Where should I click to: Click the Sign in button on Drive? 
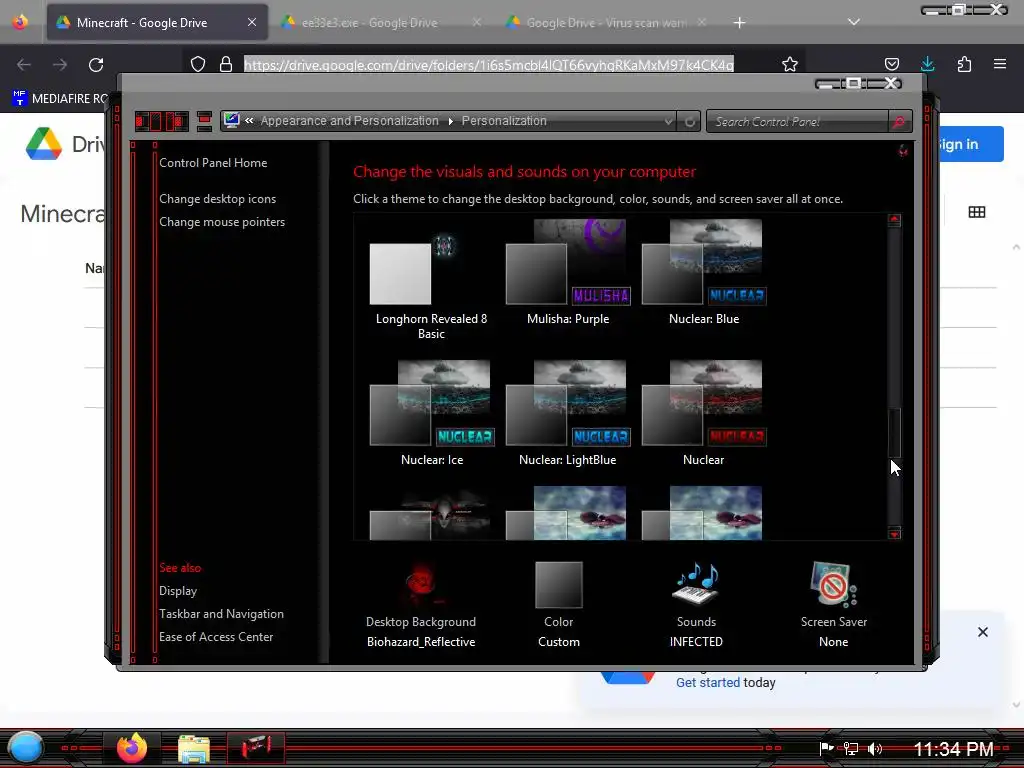coord(970,144)
